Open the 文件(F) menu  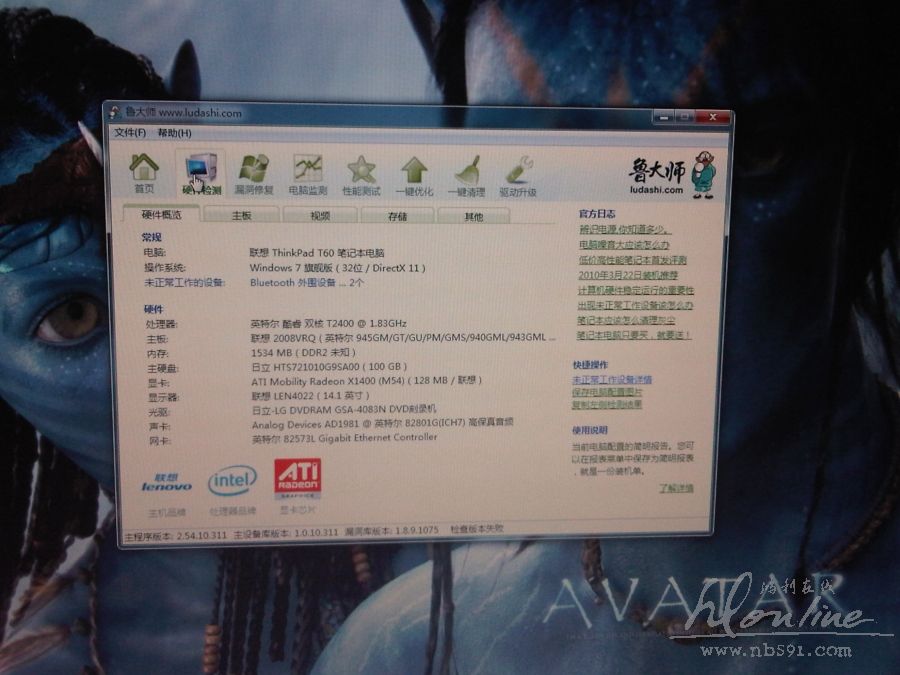pyautogui.click(x=130, y=133)
